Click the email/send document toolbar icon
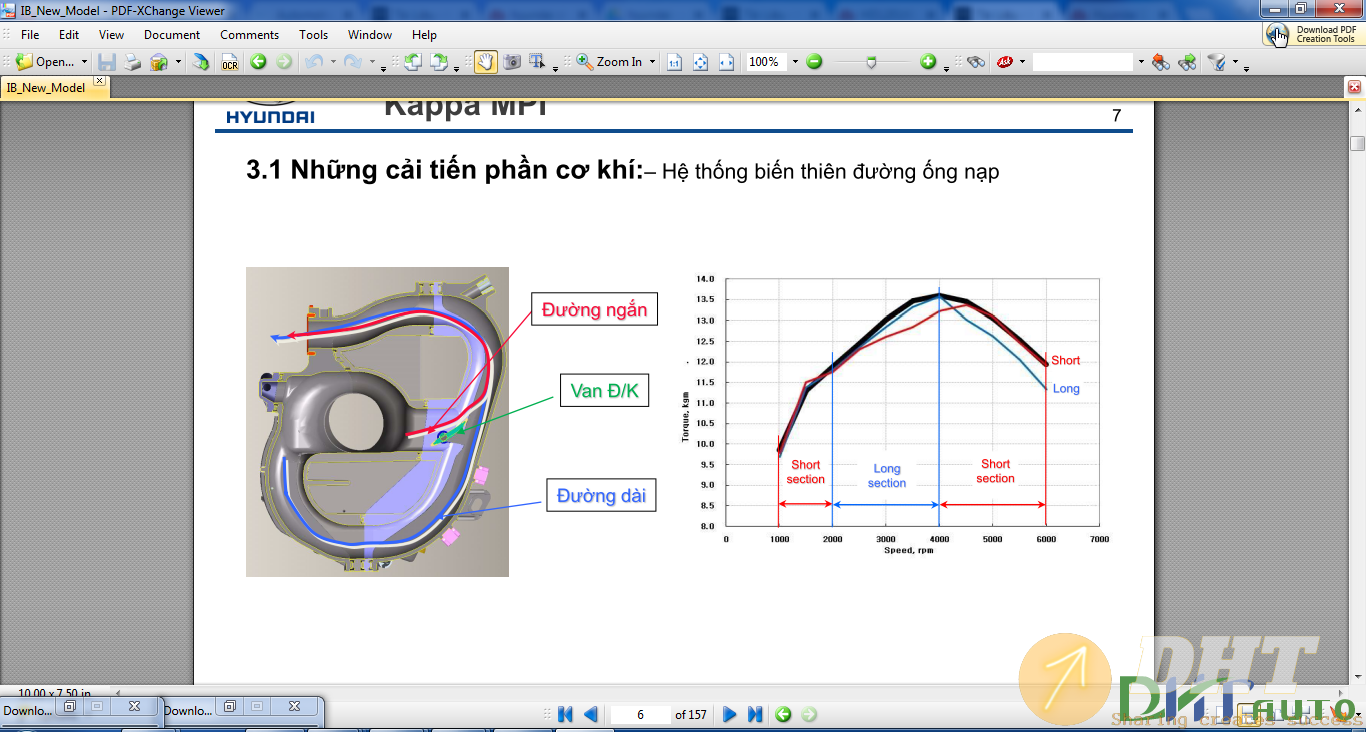The height and width of the screenshot is (732, 1366). click(x=159, y=62)
